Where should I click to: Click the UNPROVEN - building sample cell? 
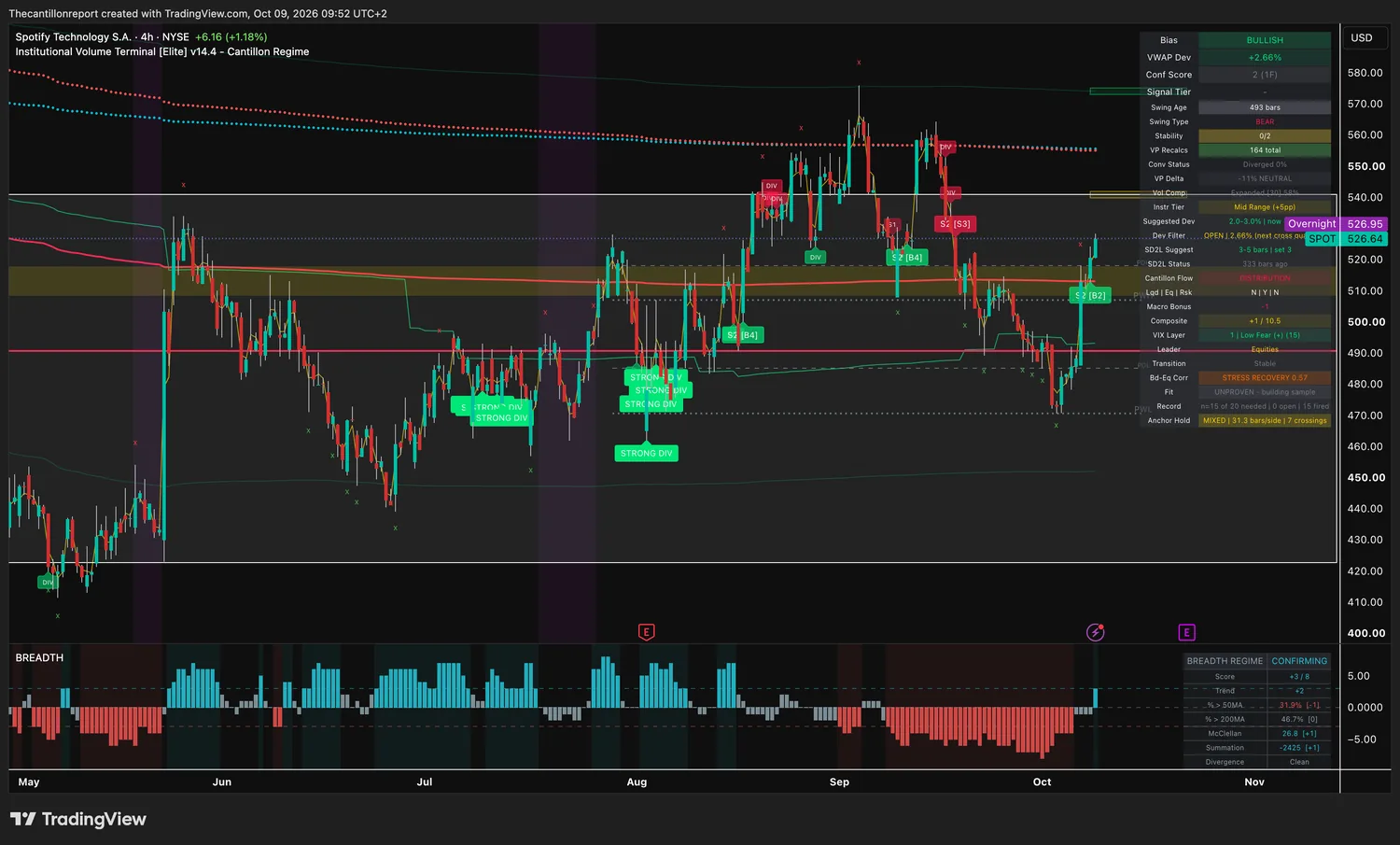1265,392
